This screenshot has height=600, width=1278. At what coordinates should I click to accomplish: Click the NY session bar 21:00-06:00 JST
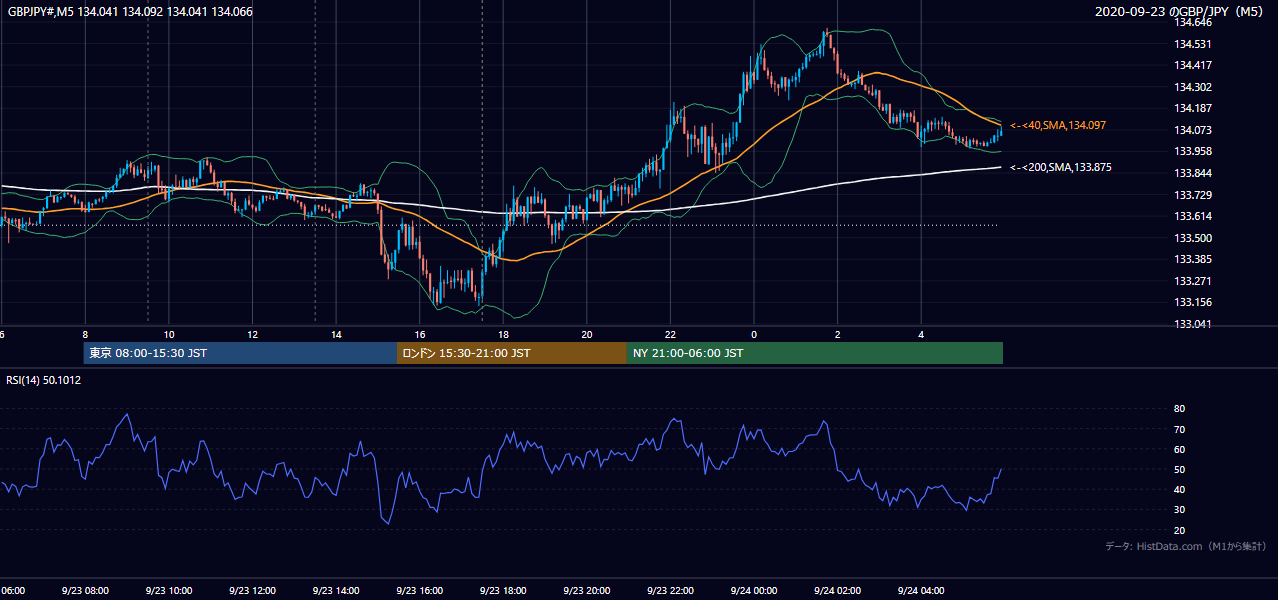815,353
